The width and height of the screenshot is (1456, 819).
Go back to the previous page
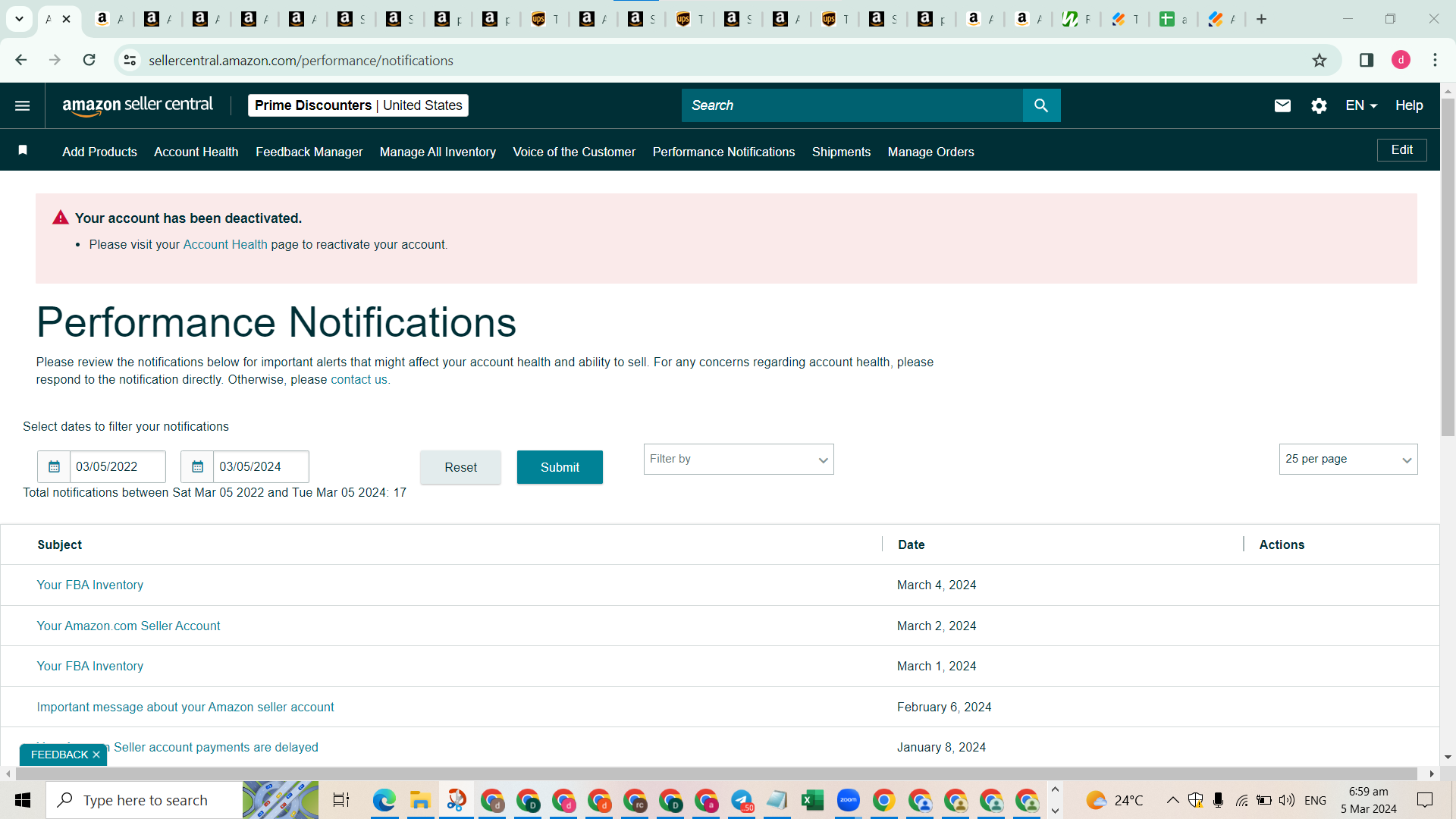(x=21, y=60)
